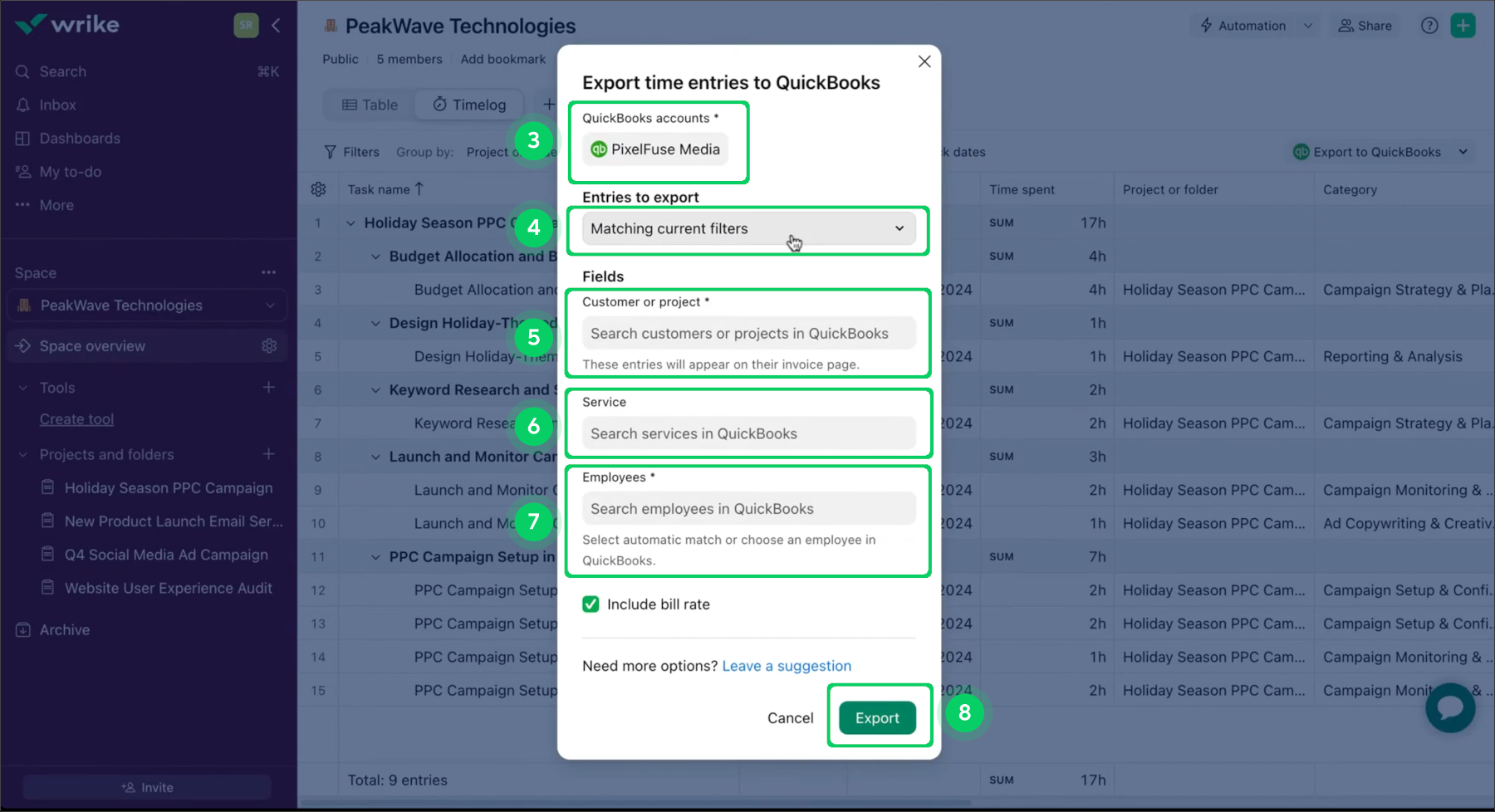Open Search in the sidebar
This screenshot has height=812, width=1495.
tap(22, 71)
